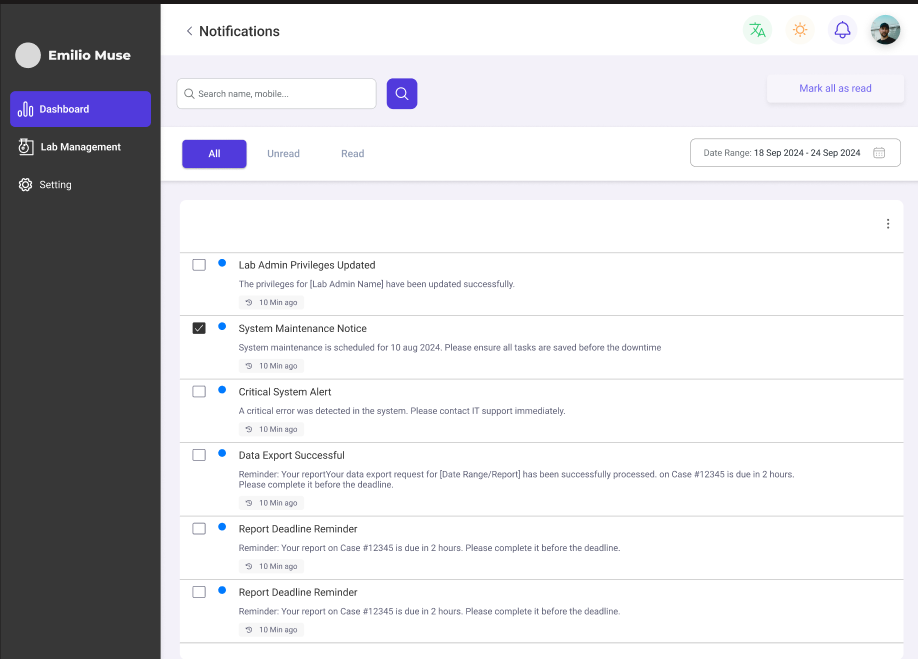Open the three-dot options menu
918x659 pixels.
887,224
